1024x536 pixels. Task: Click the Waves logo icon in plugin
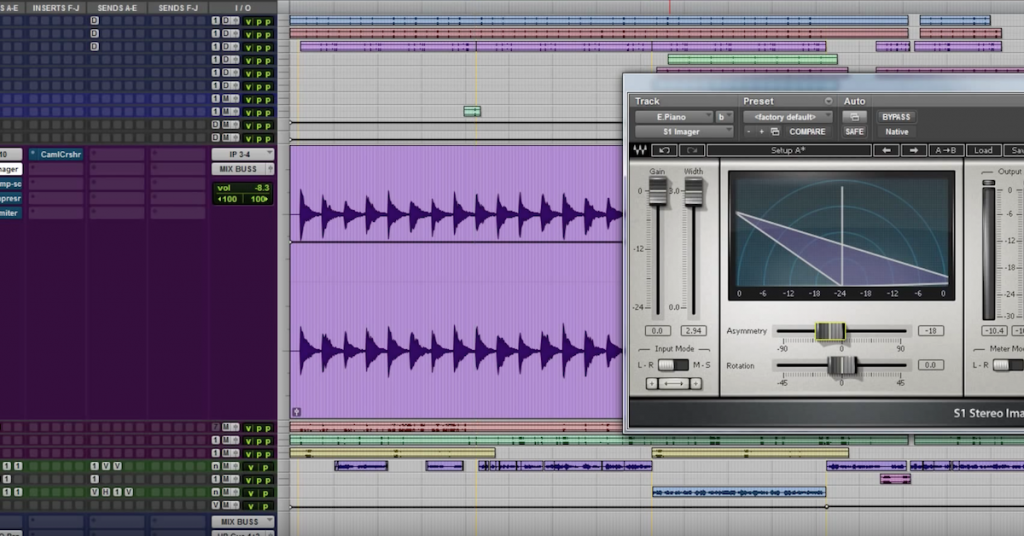coord(640,150)
